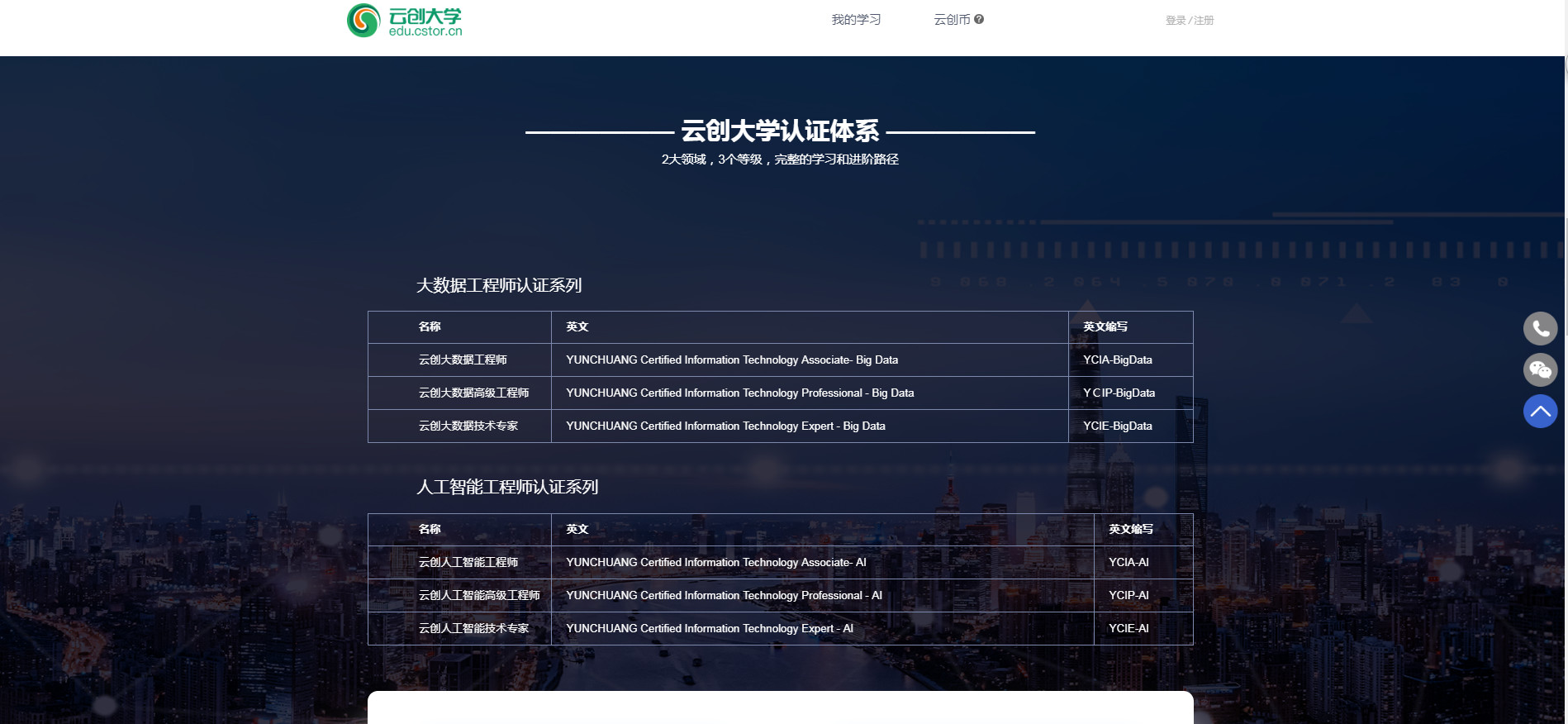Image resolution: width=1568 pixels, height=724 pixels.
Task: Select the 云创大数据工程师 row
Action: [x=463, y=360]
